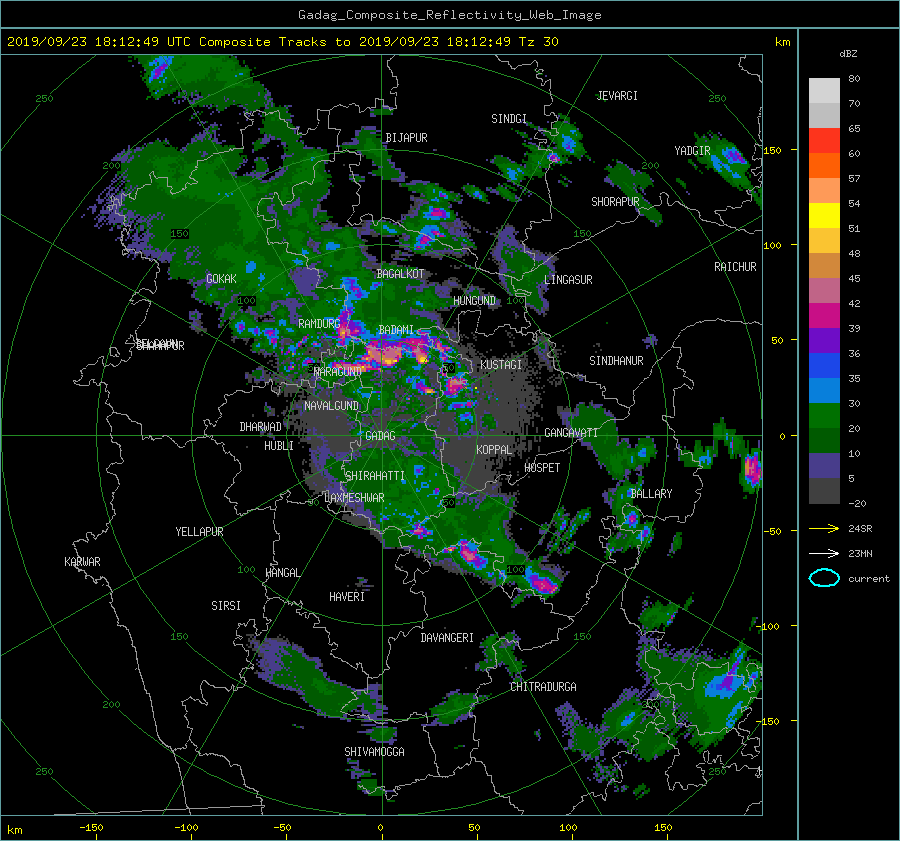The image size is (900, 841).
Task: Click the 80 dBZ light gray swatch
Action: pyautogui.click(x=824, y=90)
